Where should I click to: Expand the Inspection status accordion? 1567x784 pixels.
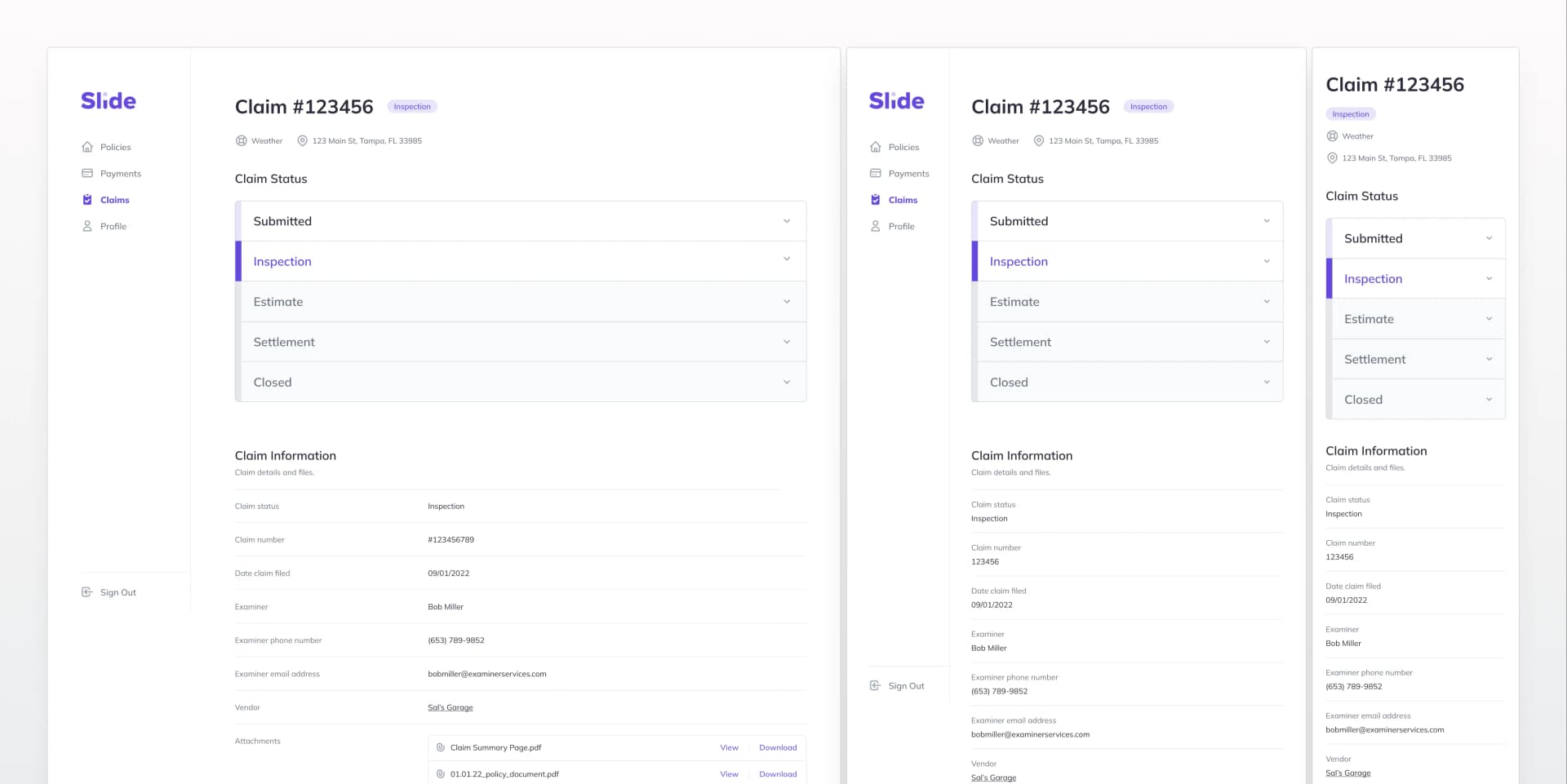click(786, 260)
